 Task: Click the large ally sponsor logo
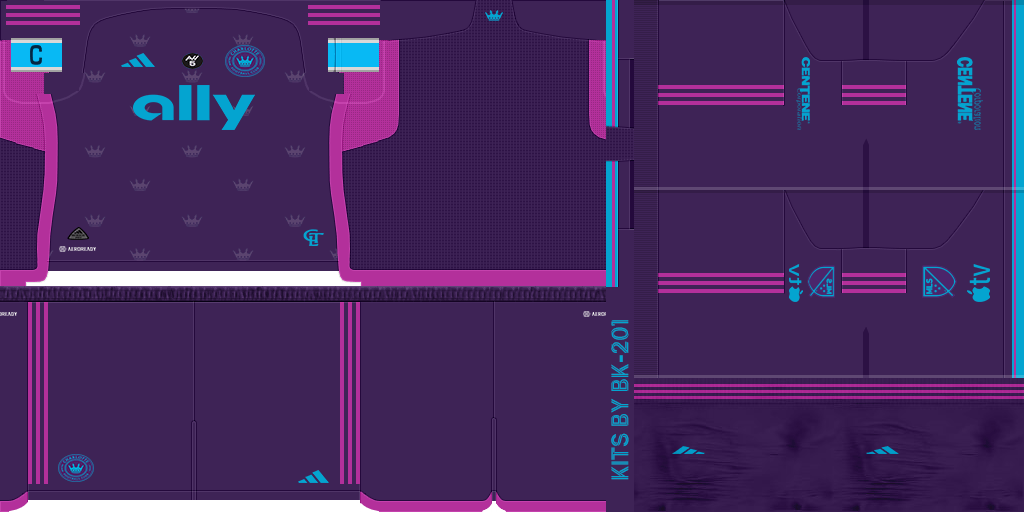pos(194,109)
